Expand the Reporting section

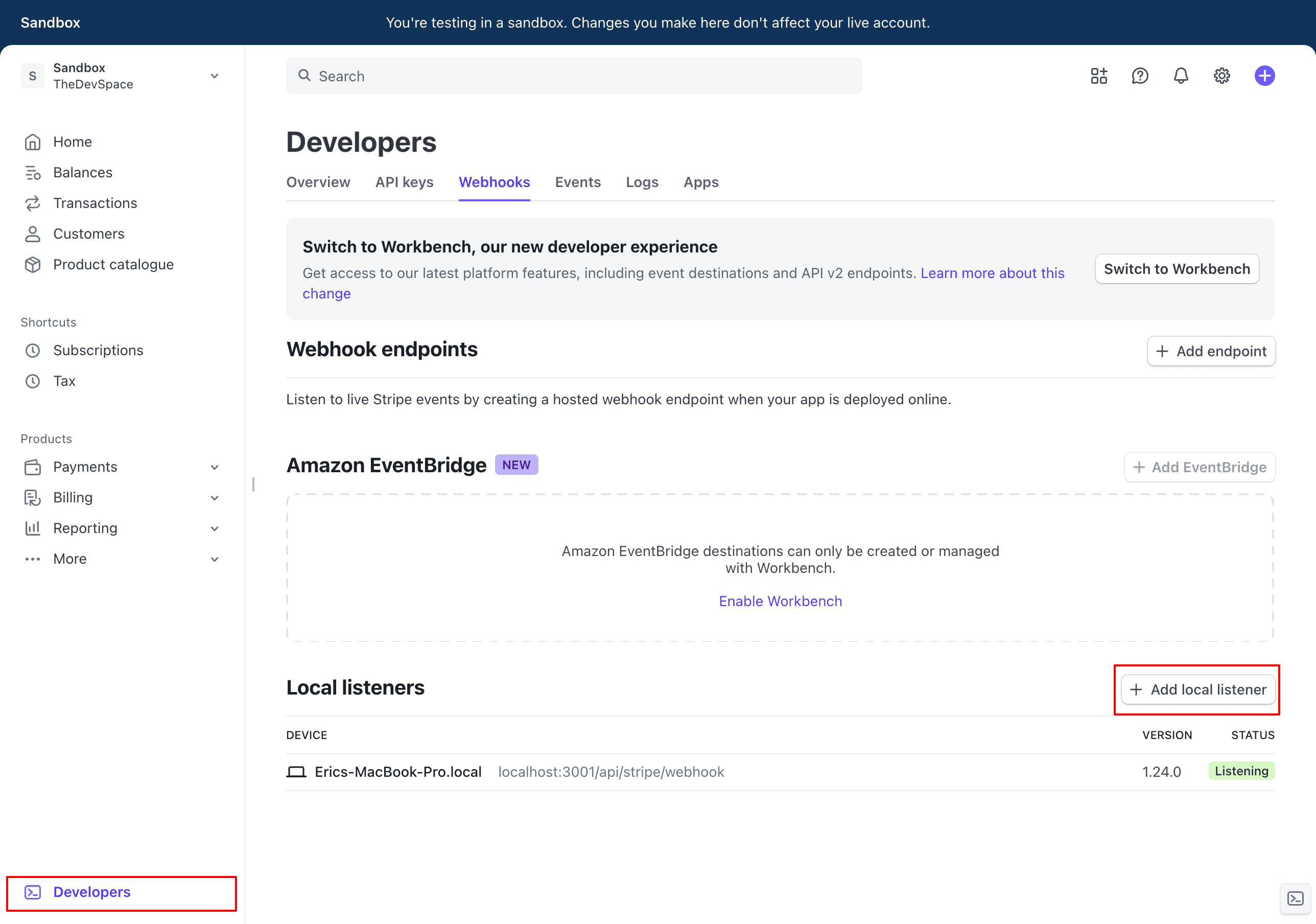click(215, 528)
